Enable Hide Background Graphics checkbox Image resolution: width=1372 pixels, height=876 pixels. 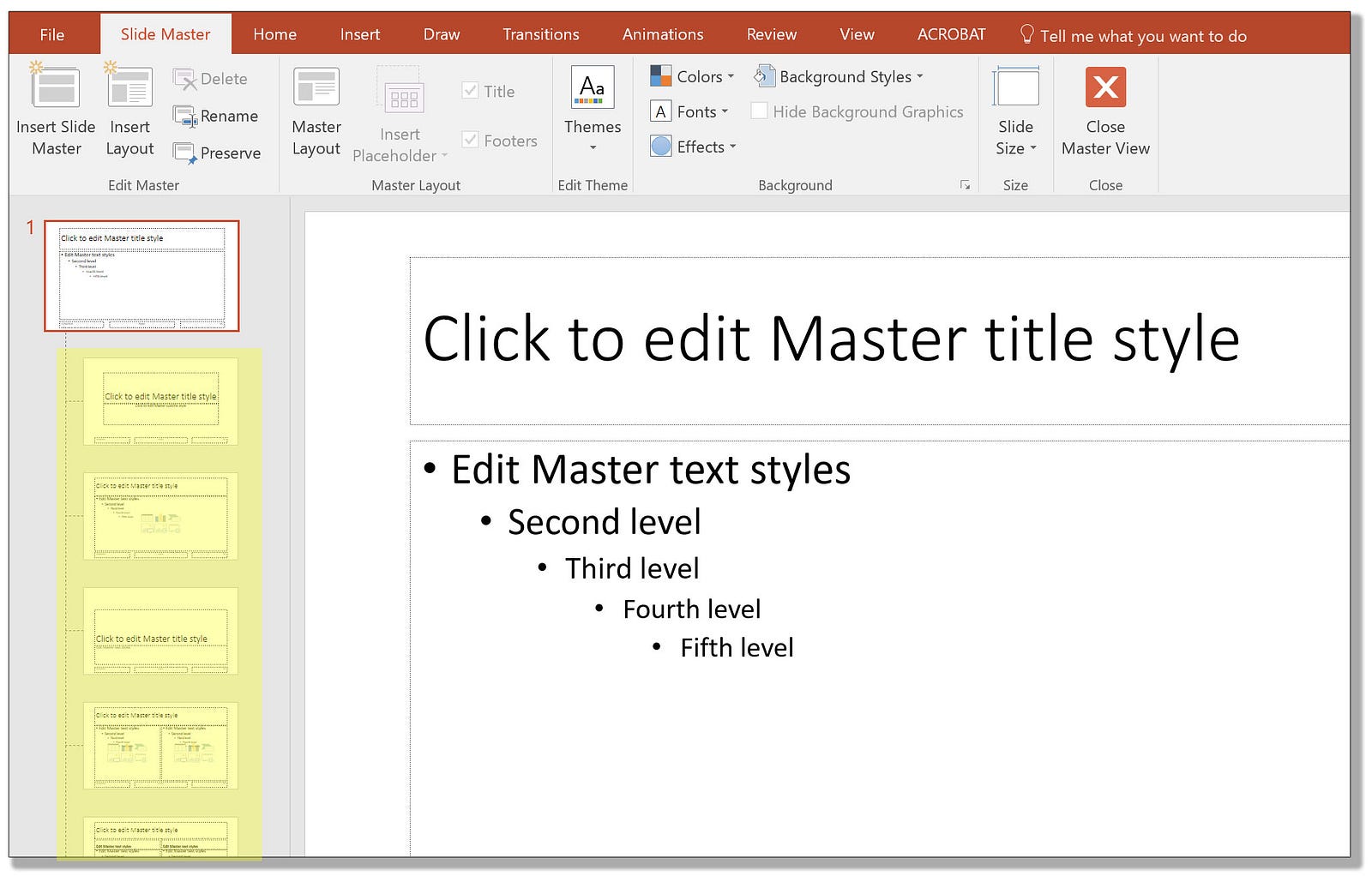759,111
